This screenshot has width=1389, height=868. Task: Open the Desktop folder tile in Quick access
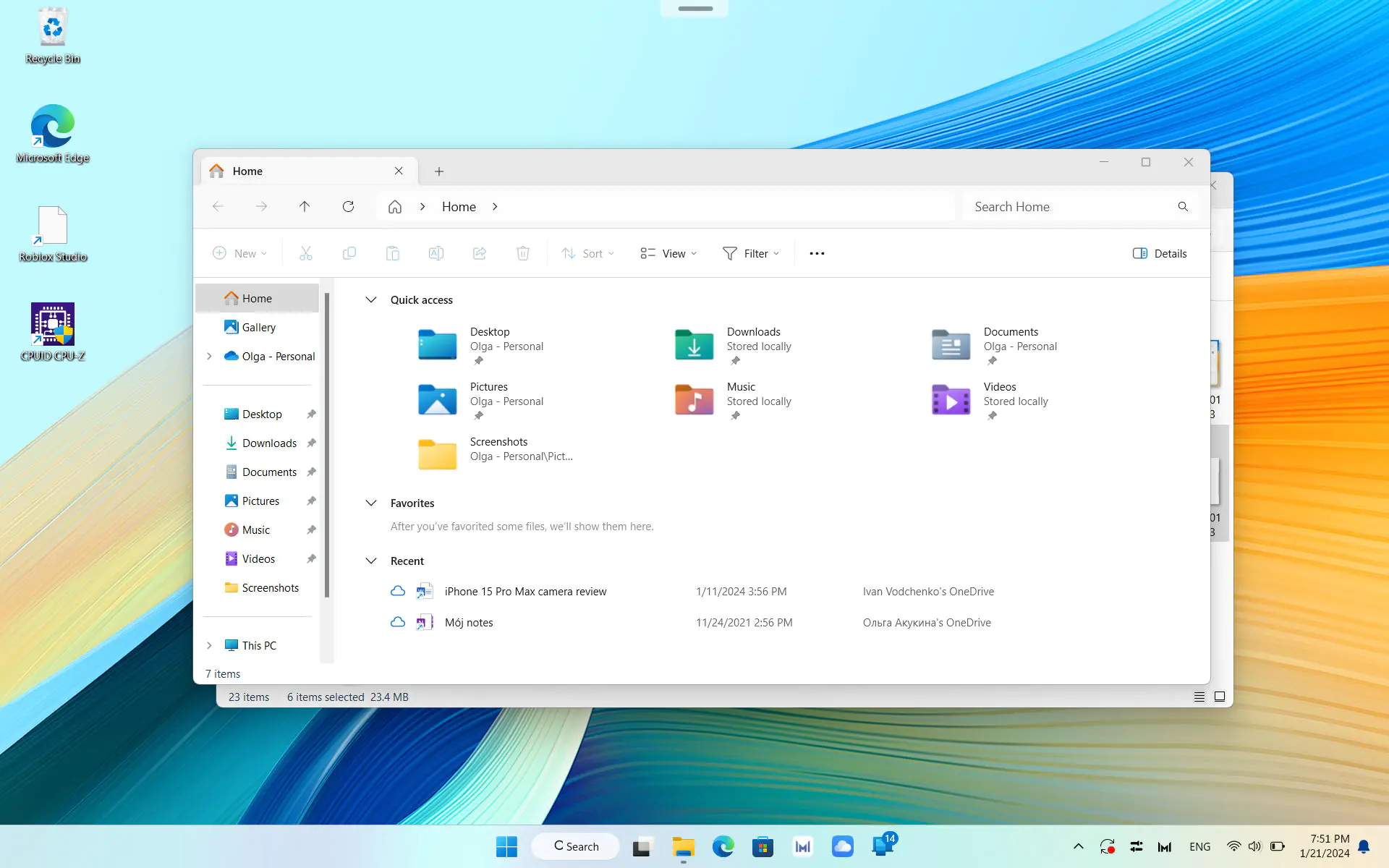point(481,346)
